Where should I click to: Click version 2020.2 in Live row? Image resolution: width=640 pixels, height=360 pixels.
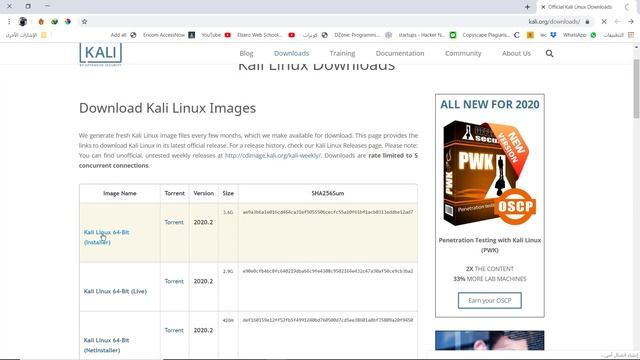click(x=203, y=281)
